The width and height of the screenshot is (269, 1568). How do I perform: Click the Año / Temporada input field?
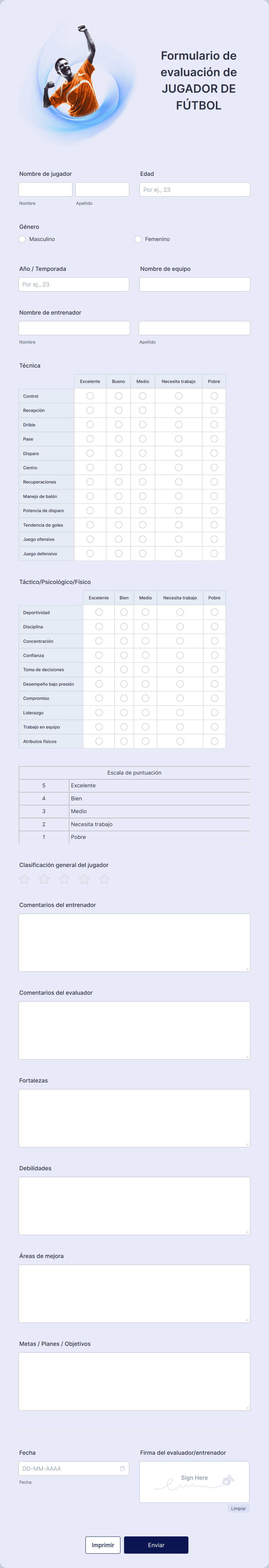(x=74, y=284)
